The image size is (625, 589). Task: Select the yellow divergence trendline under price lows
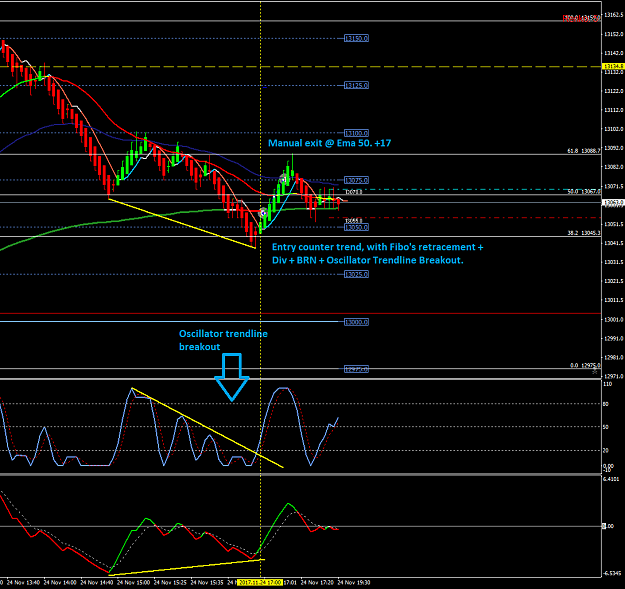tap(182, 223)
